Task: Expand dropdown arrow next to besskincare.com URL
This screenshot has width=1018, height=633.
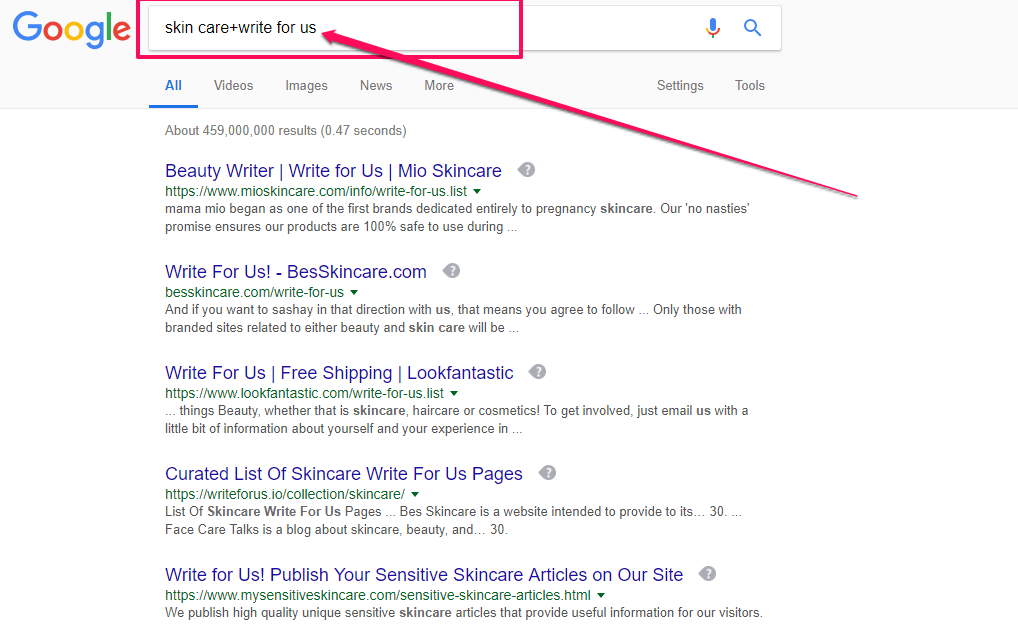Action: [x=354, y=293]
